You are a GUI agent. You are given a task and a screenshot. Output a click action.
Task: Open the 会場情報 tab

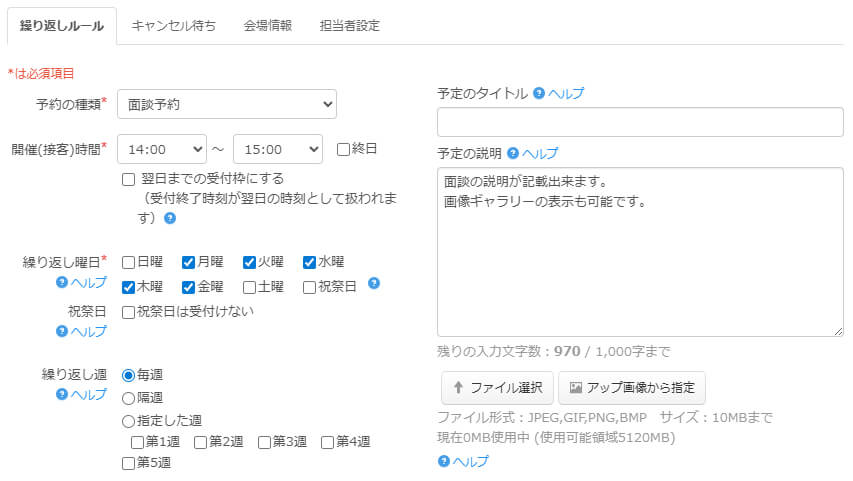tap(267, 26)
